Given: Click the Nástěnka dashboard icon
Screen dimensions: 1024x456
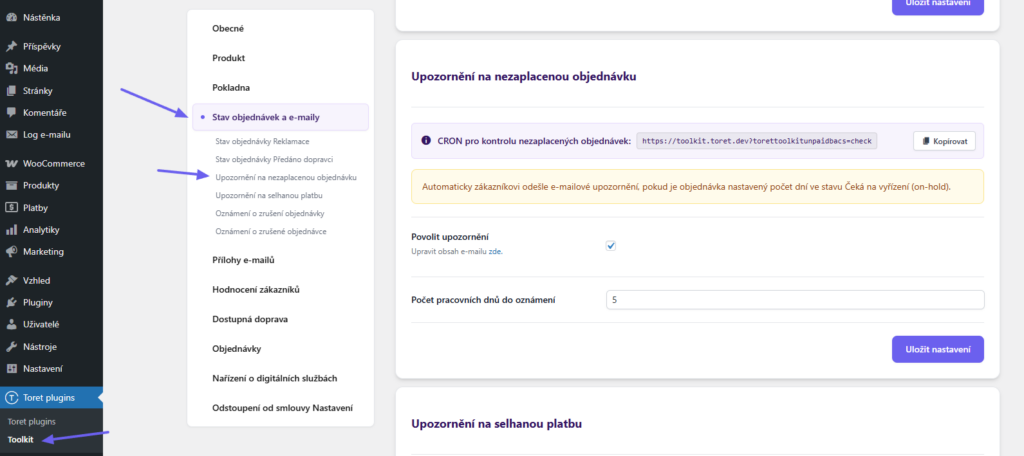Looking at the screenshot, I should click(11, 18).
